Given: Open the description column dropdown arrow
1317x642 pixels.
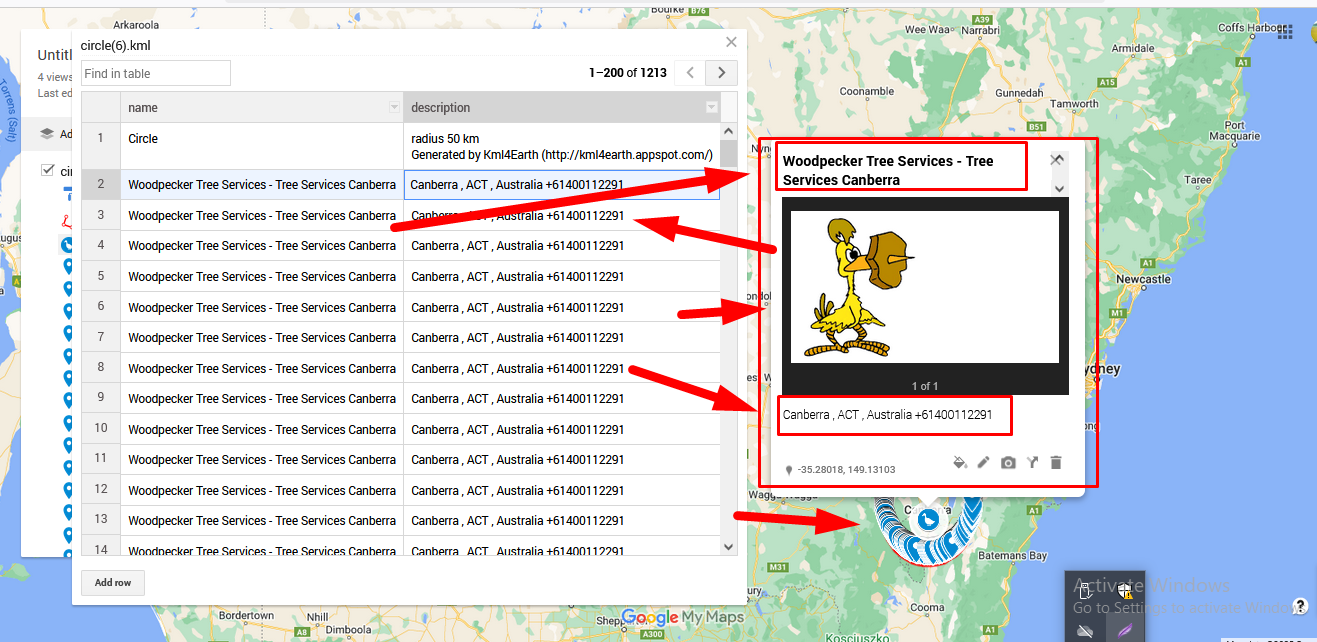Looking at the screenshot, I should (711, 108).
